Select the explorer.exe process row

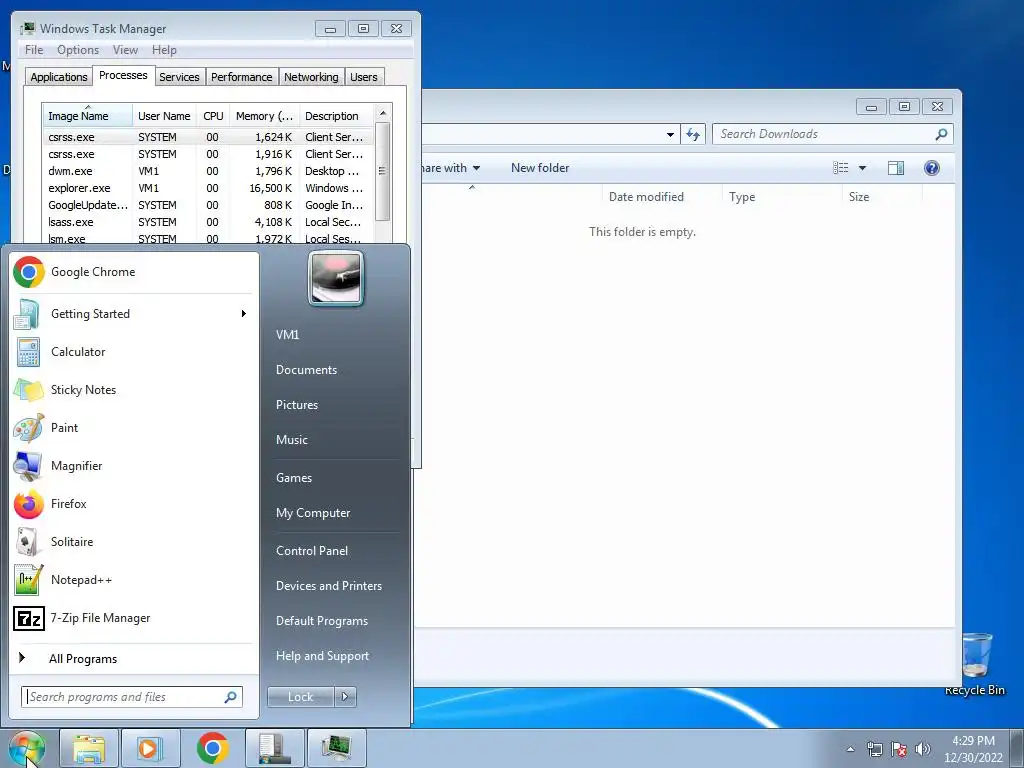208,188
